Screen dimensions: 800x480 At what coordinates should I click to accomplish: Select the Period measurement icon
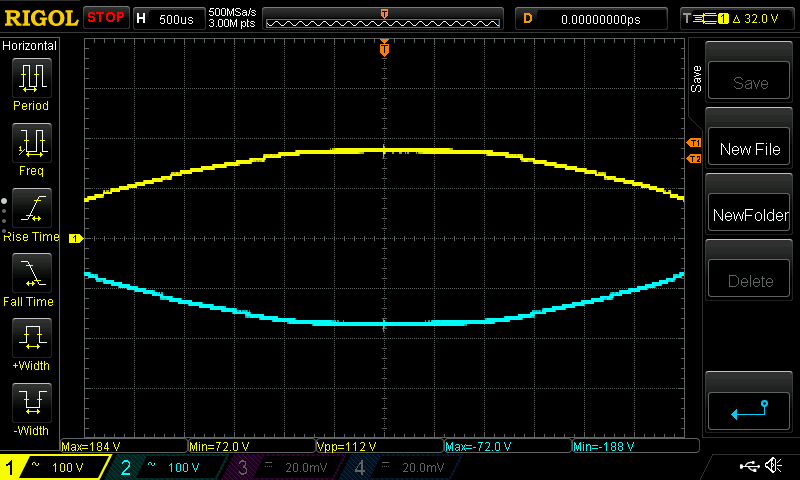pyautogui.click(x=31, y=78)
